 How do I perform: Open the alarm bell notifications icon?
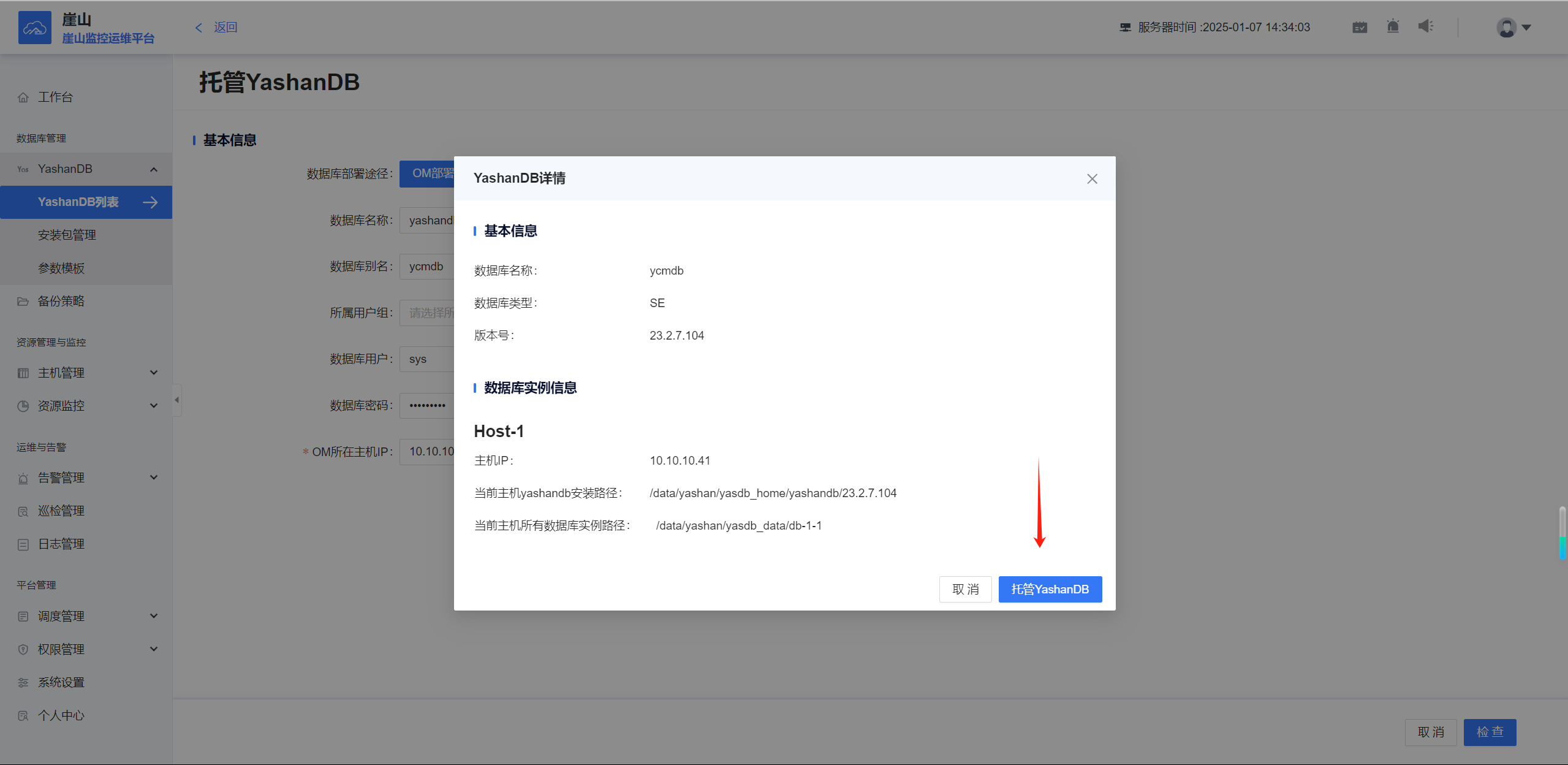pos(1393,26)
